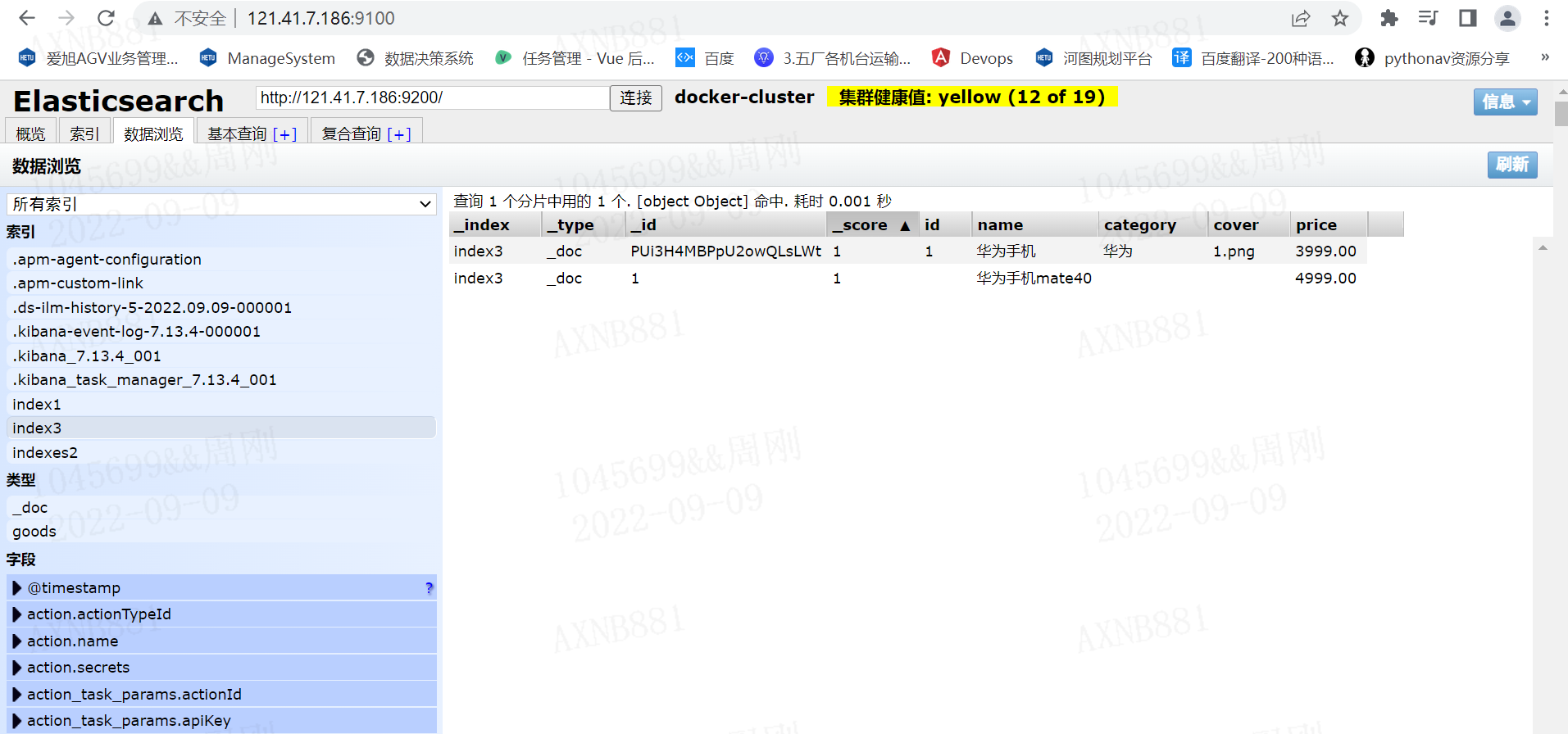1568x734 pixels.
Task: Open 百度 bookmark
Action: click(704, 58)
